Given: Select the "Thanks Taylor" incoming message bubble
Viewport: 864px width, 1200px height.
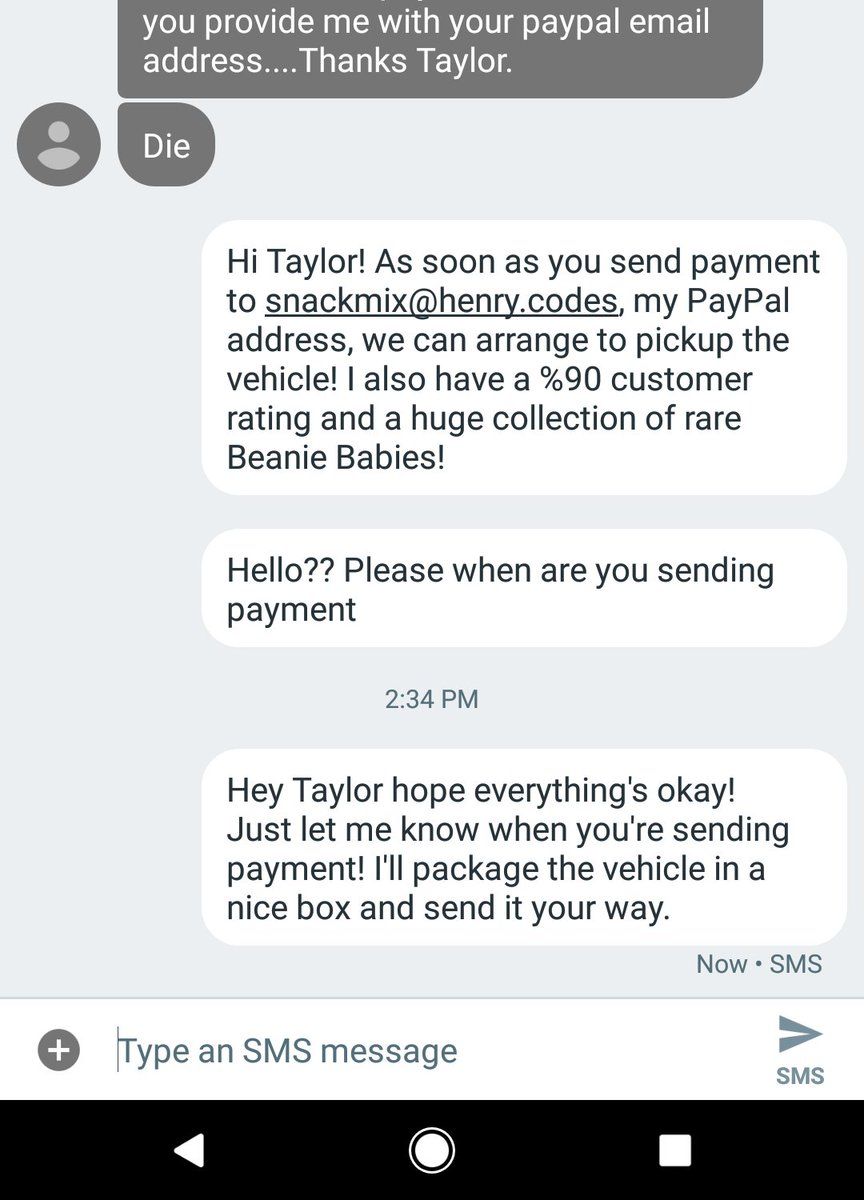Looking at the screenshot, I should (440, 45).
